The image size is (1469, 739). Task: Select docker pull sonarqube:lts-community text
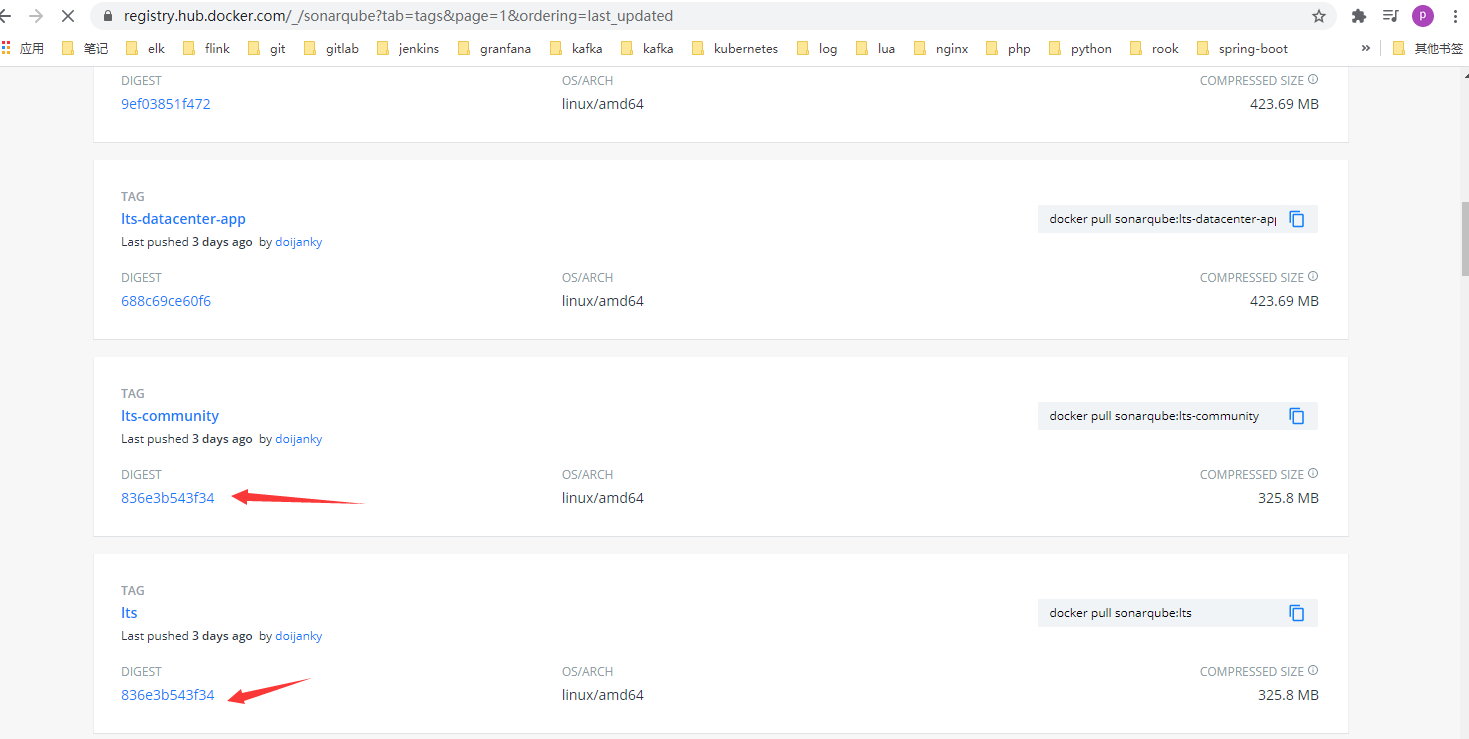1154,416
